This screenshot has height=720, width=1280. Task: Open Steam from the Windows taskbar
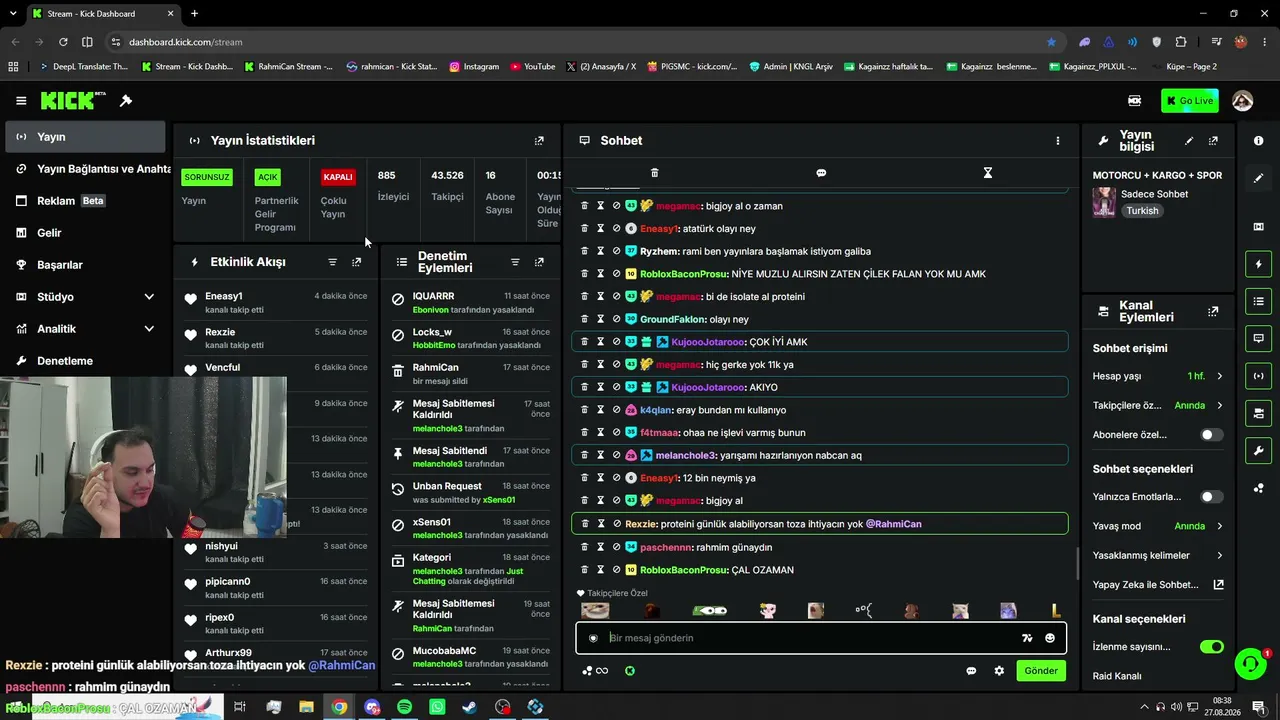tap(469, 707)
